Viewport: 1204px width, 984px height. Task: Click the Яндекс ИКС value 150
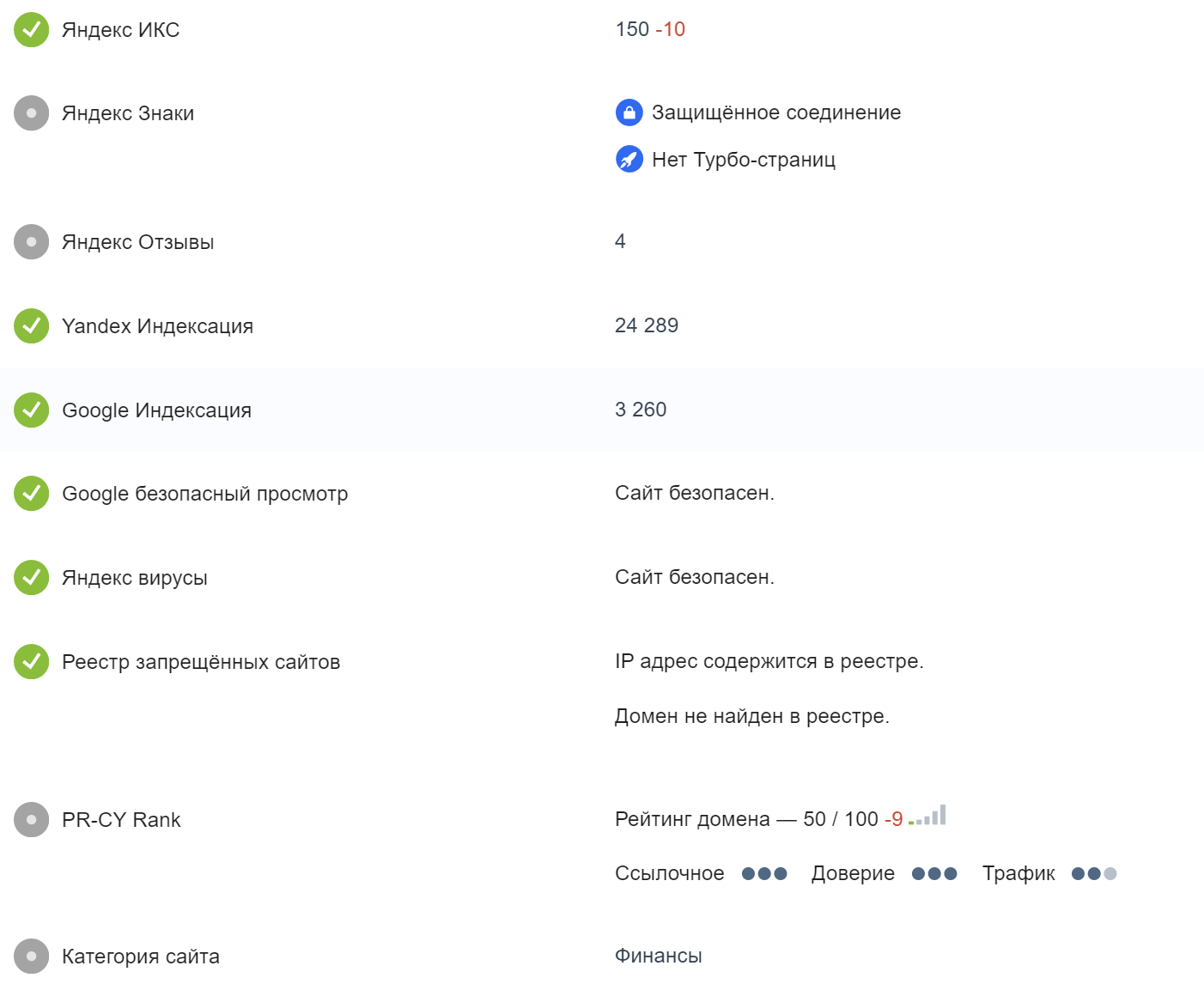click(x=632, y=29)
